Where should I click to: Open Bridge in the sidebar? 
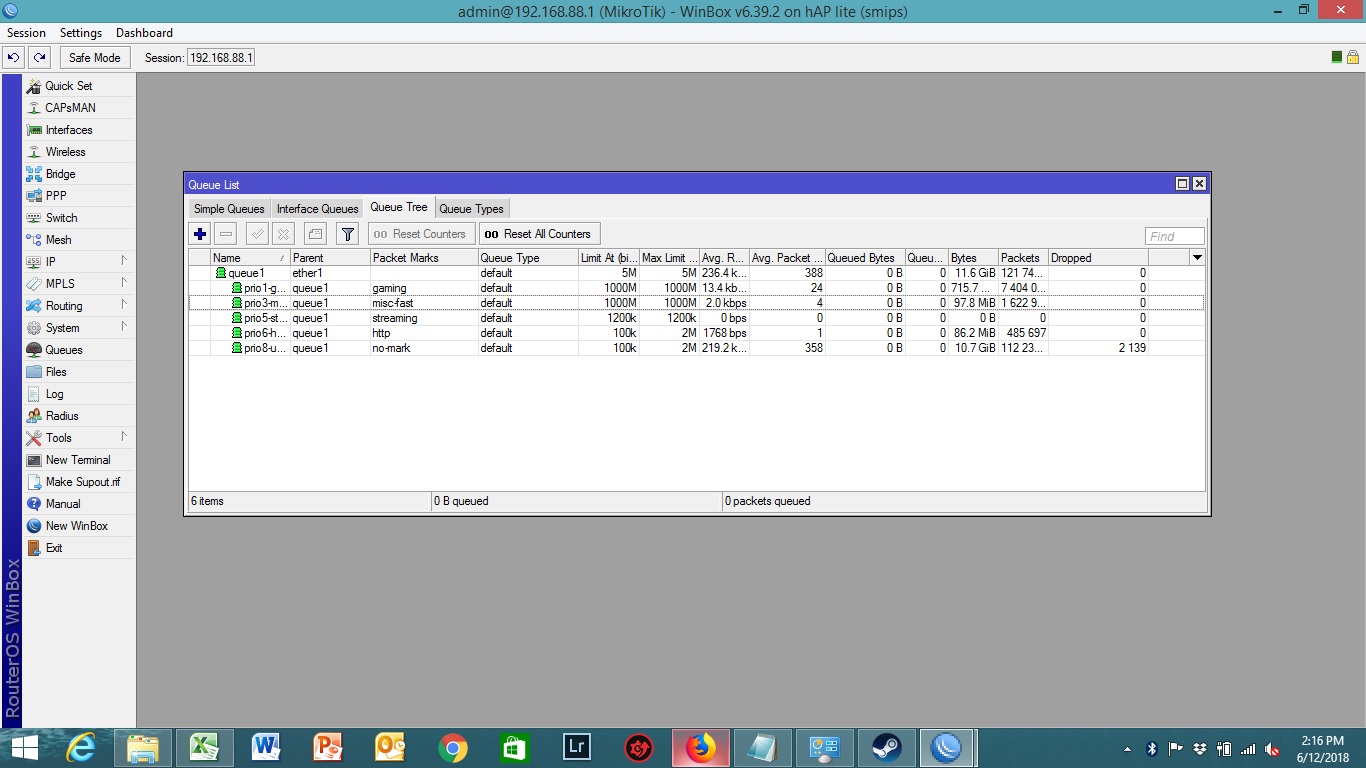[x=79, y=174]
